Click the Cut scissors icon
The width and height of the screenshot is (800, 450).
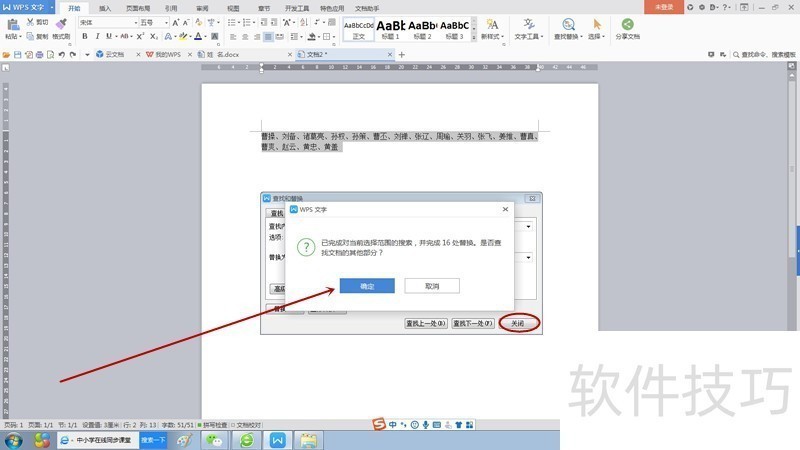pyautogui.click(x=30, y=22)
